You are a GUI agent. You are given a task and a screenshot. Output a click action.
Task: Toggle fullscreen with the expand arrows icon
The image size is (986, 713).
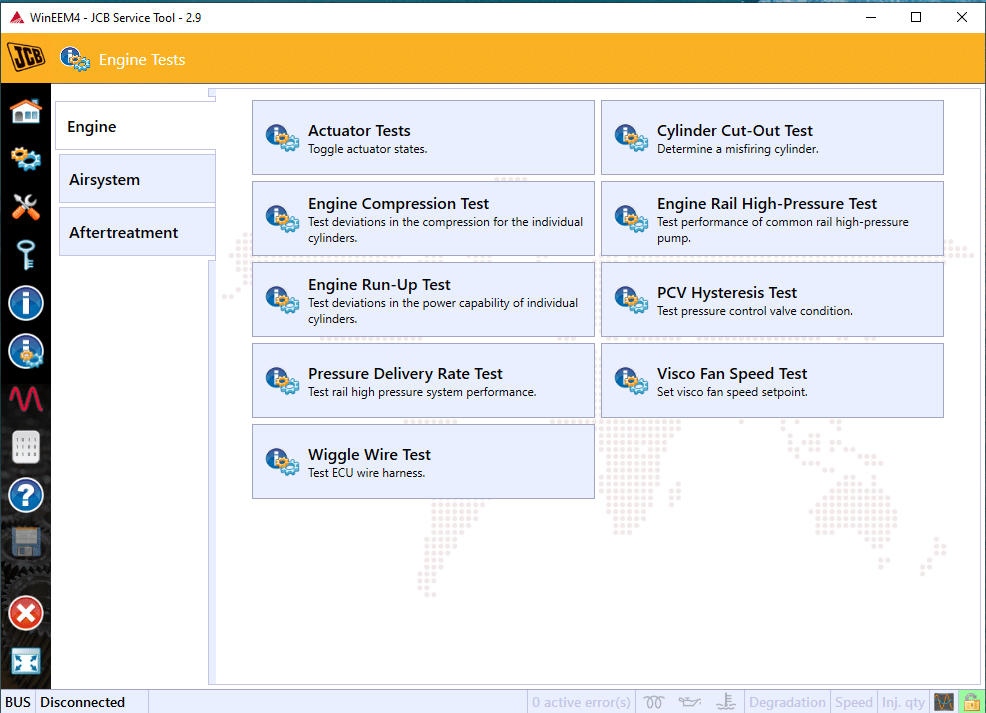pos(26,661)
